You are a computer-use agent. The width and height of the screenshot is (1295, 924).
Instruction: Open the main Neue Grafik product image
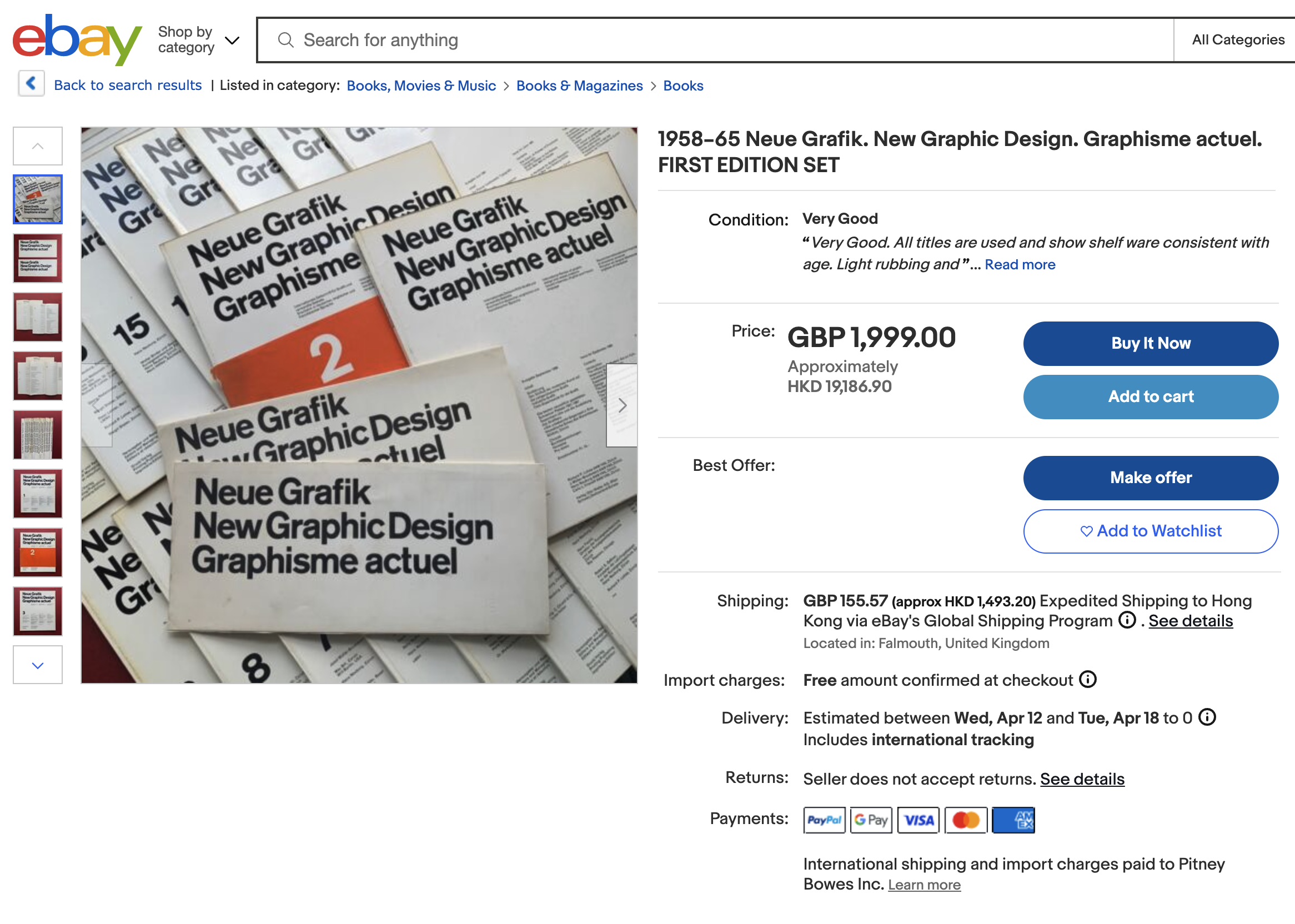(359, 405)
